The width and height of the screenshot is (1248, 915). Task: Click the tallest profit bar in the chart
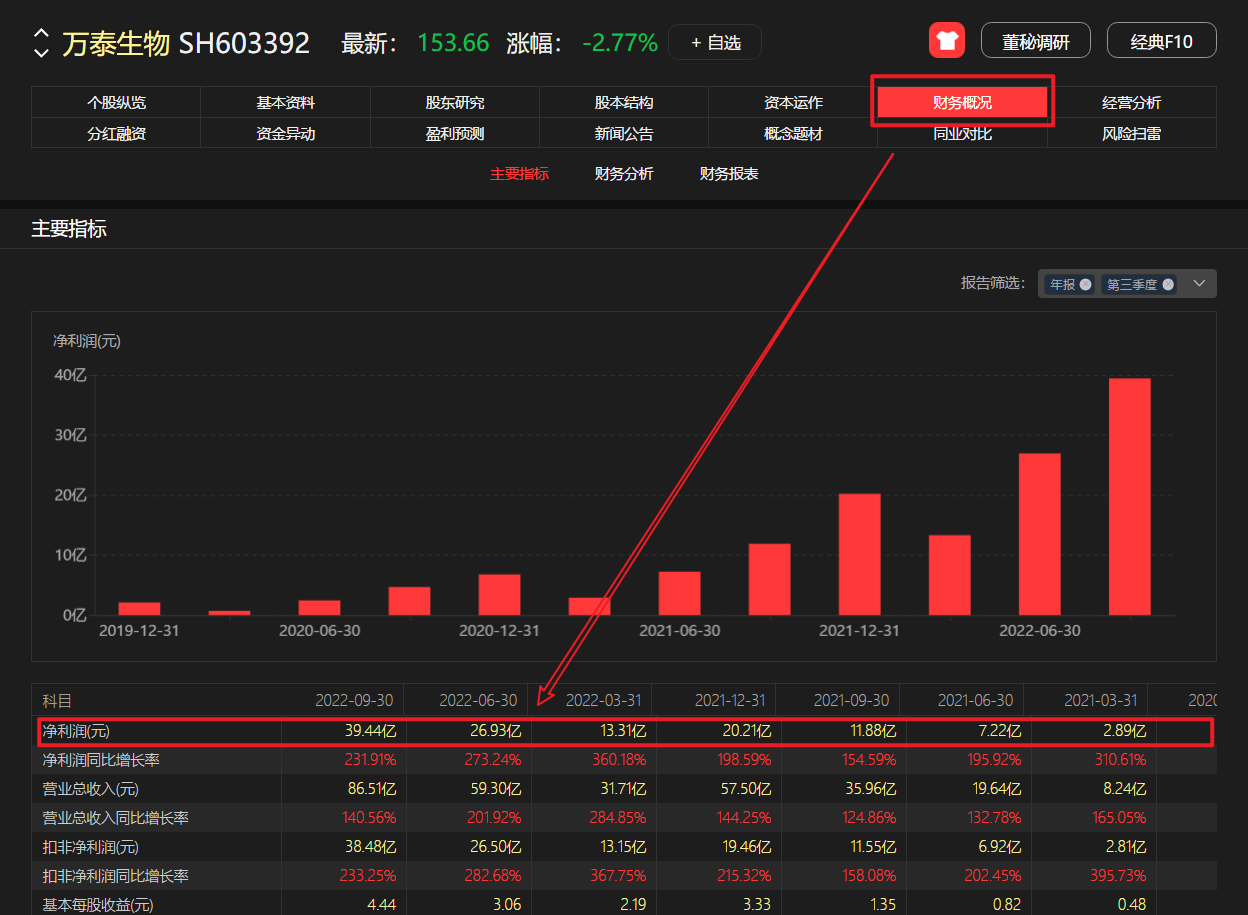[x=1130, y=496]
